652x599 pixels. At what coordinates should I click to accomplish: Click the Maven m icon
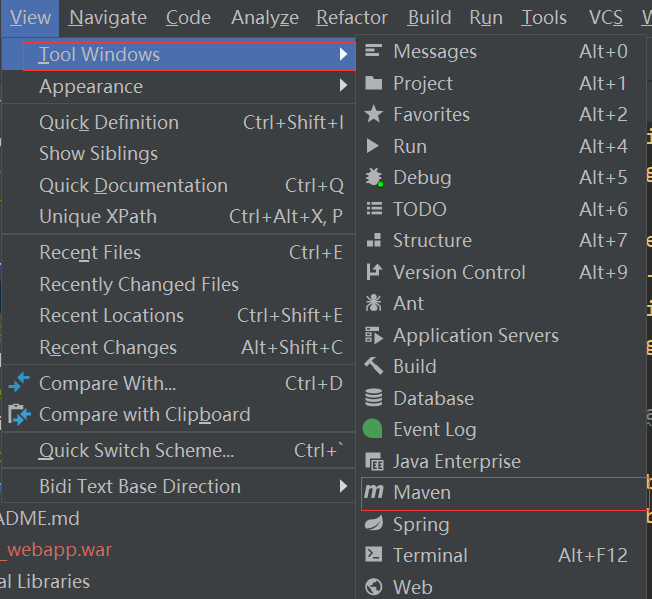pos(373,493)
